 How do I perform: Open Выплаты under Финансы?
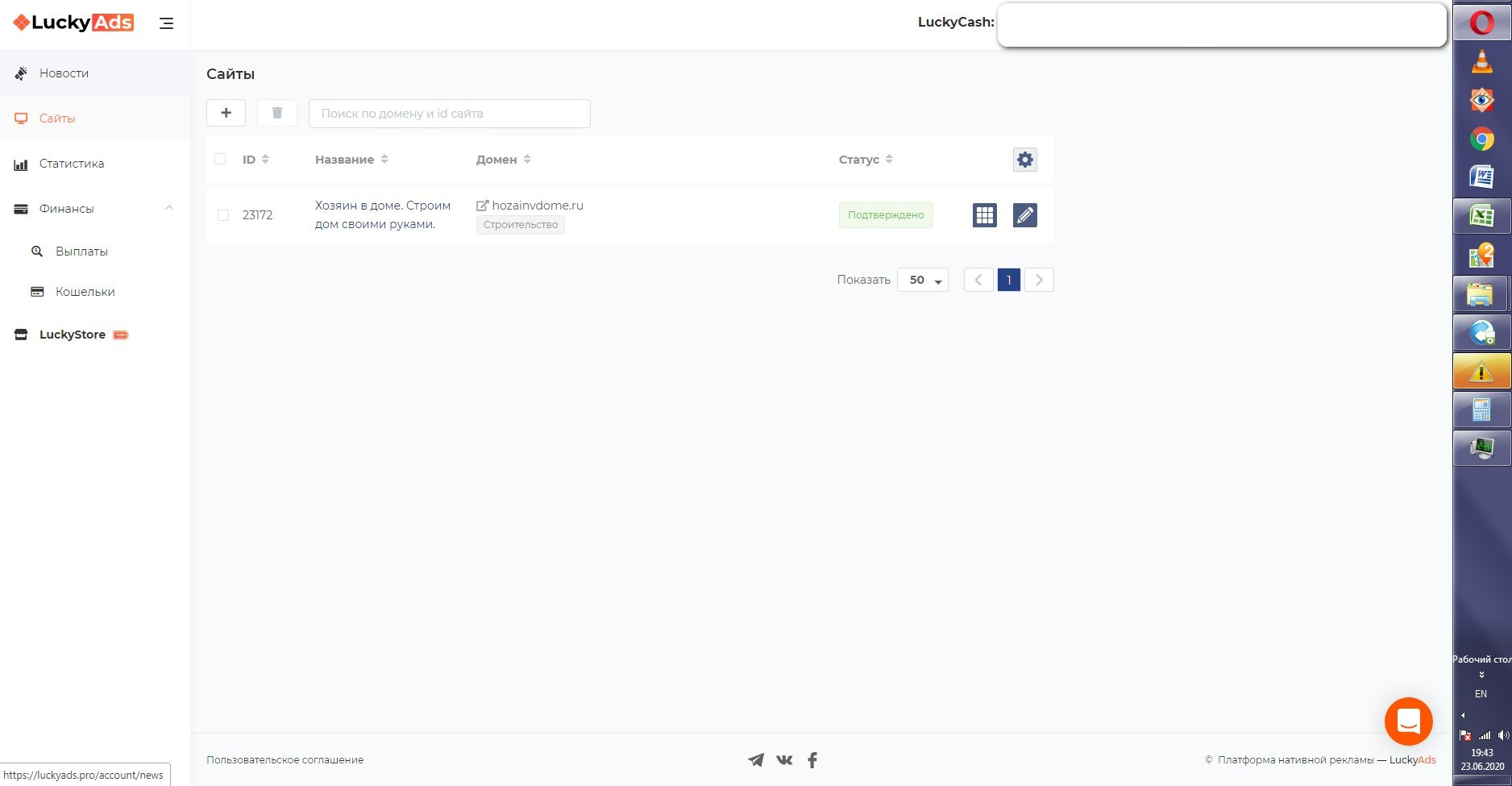81,252
